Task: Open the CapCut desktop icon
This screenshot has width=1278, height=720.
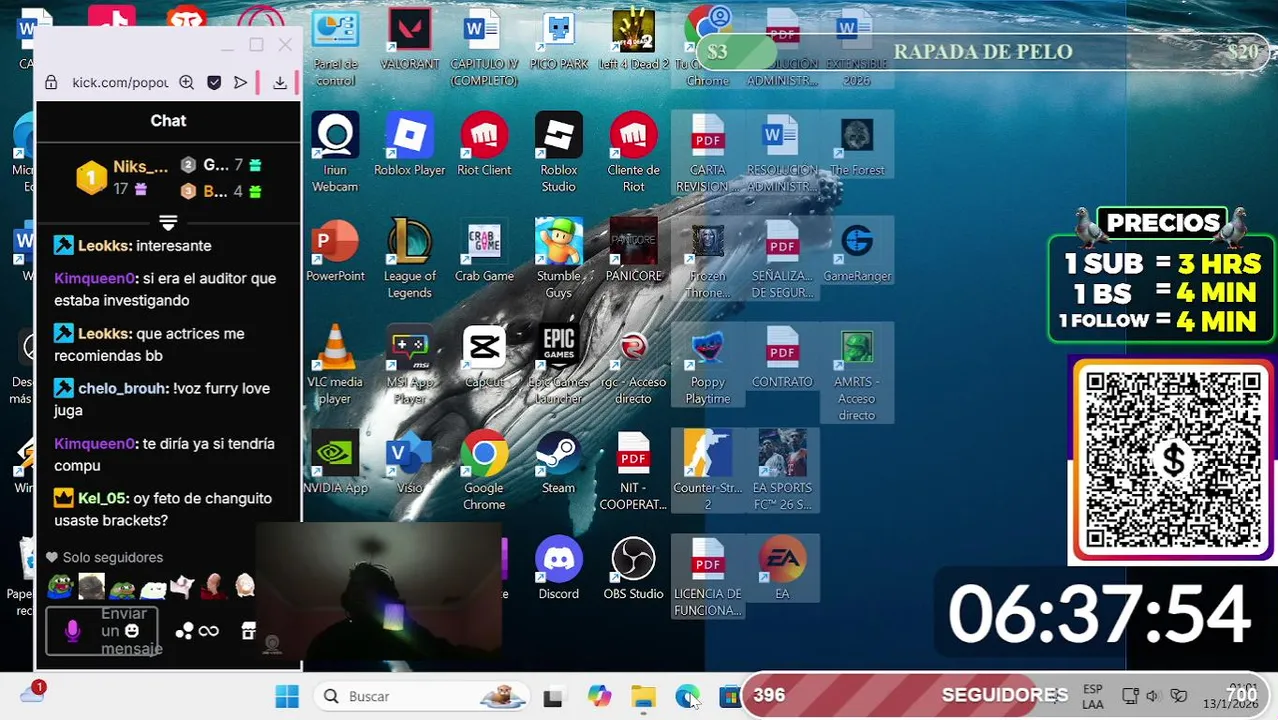Action: pyautogui.click(x=484, y=357)
